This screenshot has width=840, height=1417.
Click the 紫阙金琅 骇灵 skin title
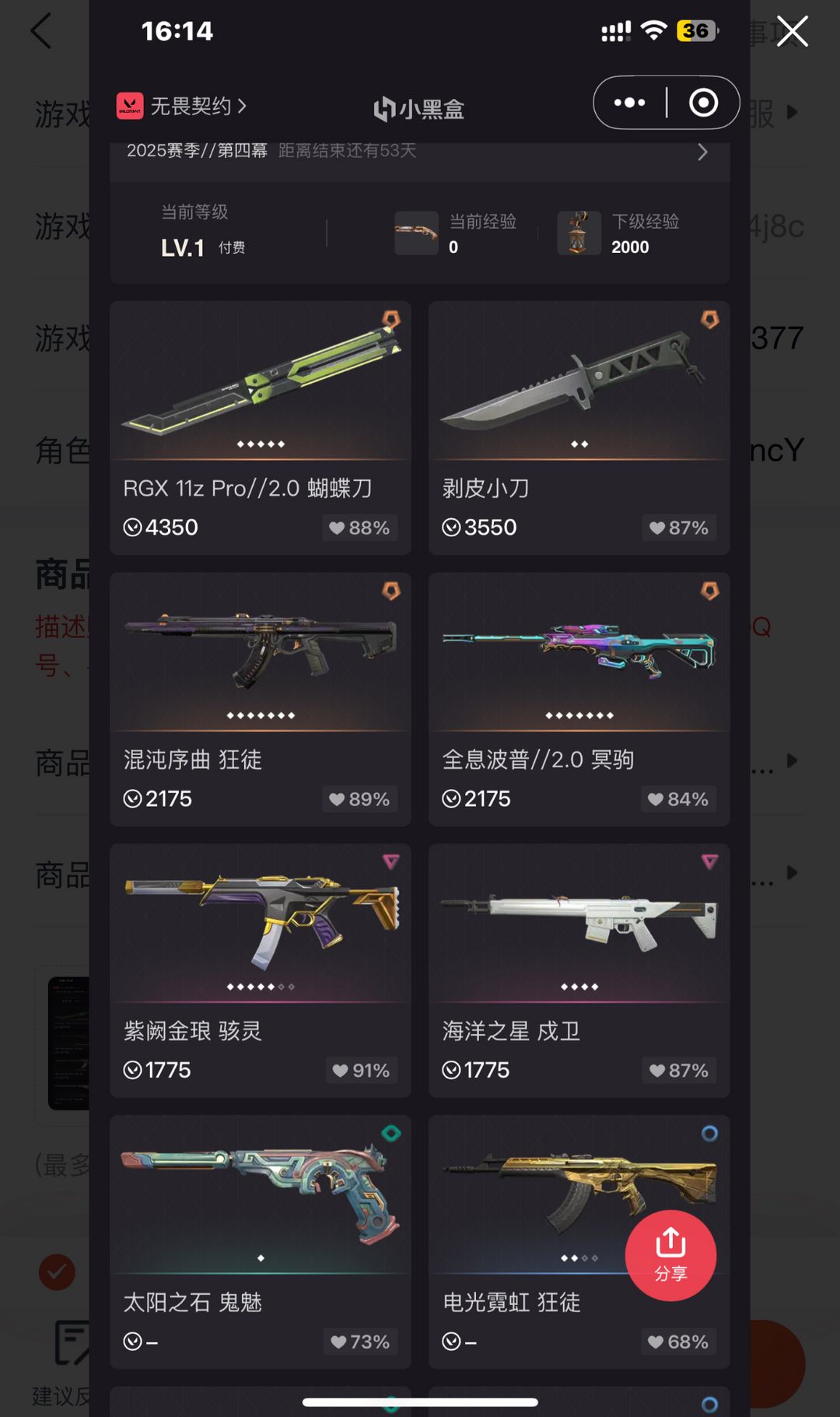click(x=193, y=1031)
